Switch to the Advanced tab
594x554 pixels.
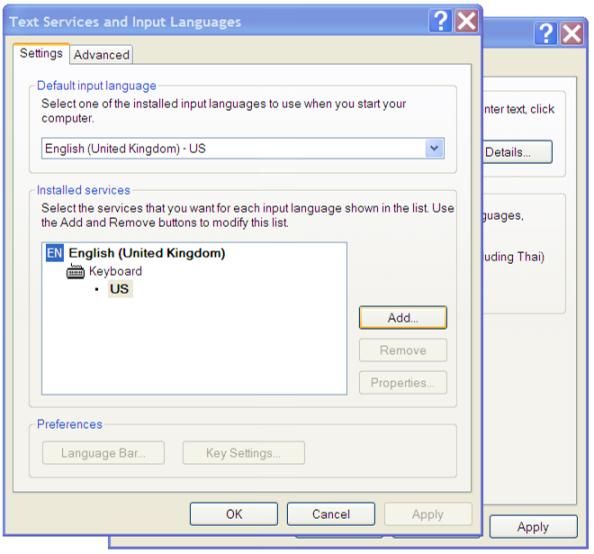tap(101, 55)
